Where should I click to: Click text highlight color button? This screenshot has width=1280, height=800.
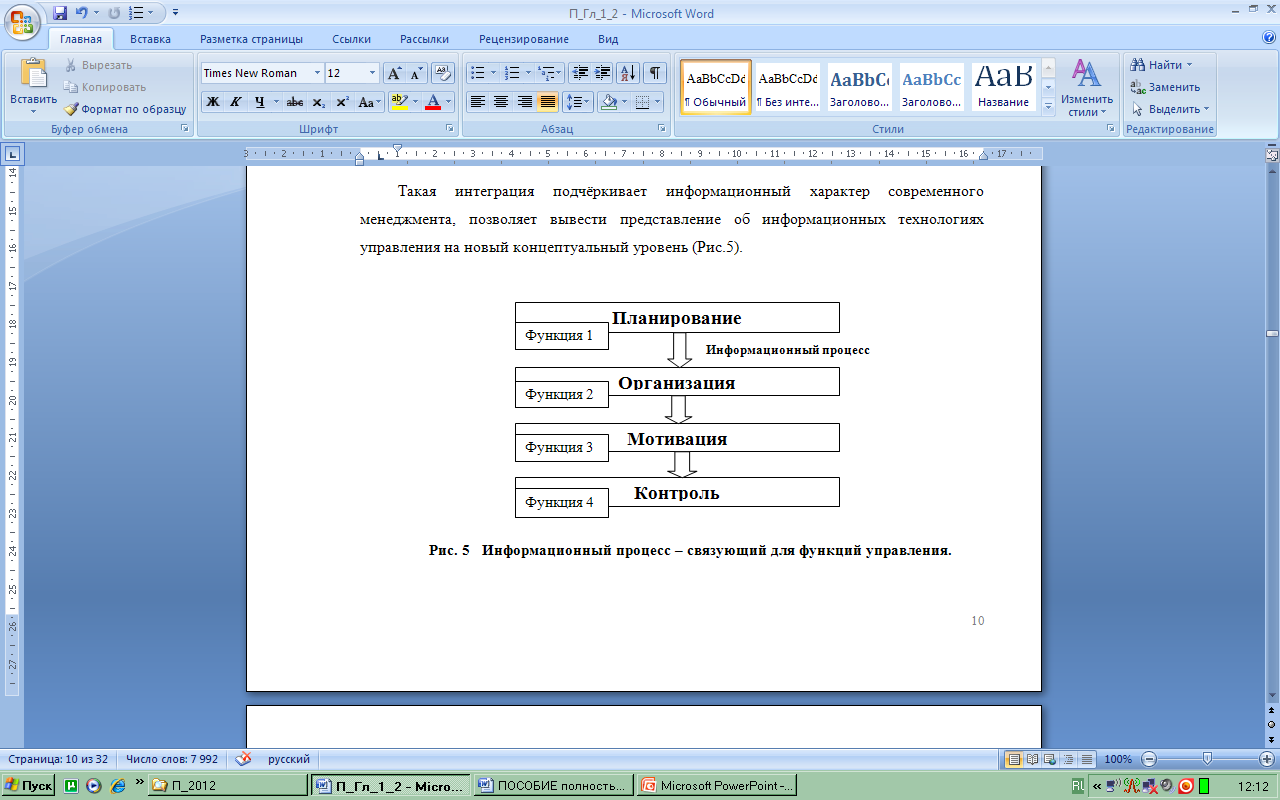pyautogui.click(x=398, y=102)
